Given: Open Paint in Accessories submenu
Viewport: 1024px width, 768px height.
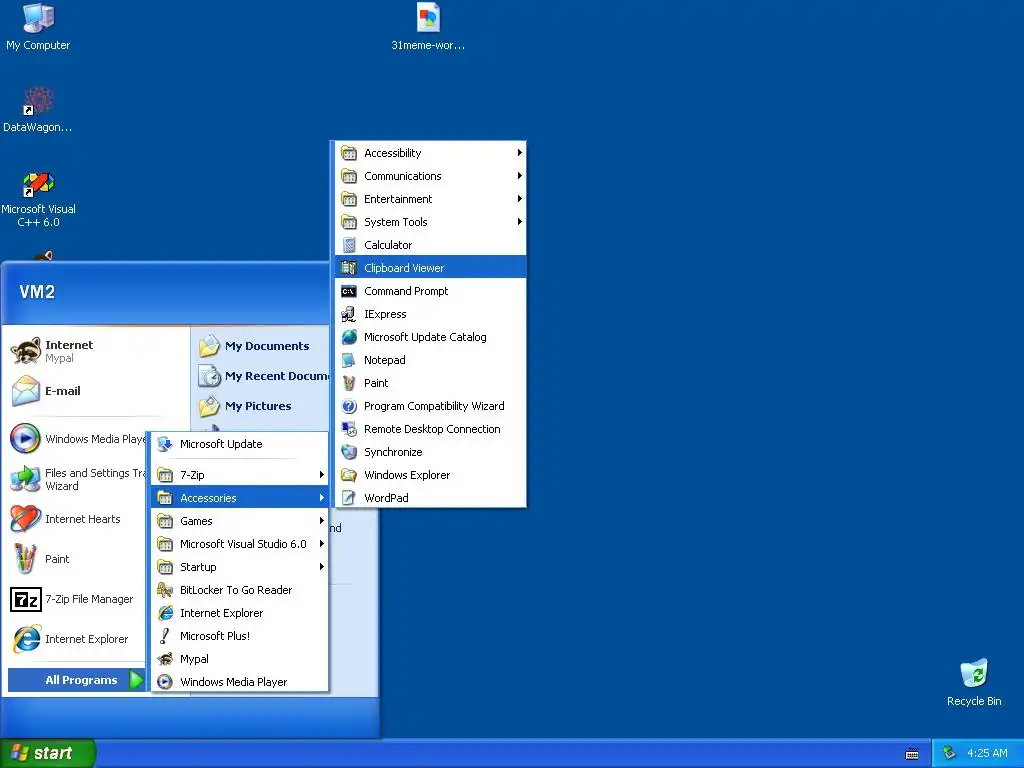Looking at the screenshot, I should tap(430, 383).
